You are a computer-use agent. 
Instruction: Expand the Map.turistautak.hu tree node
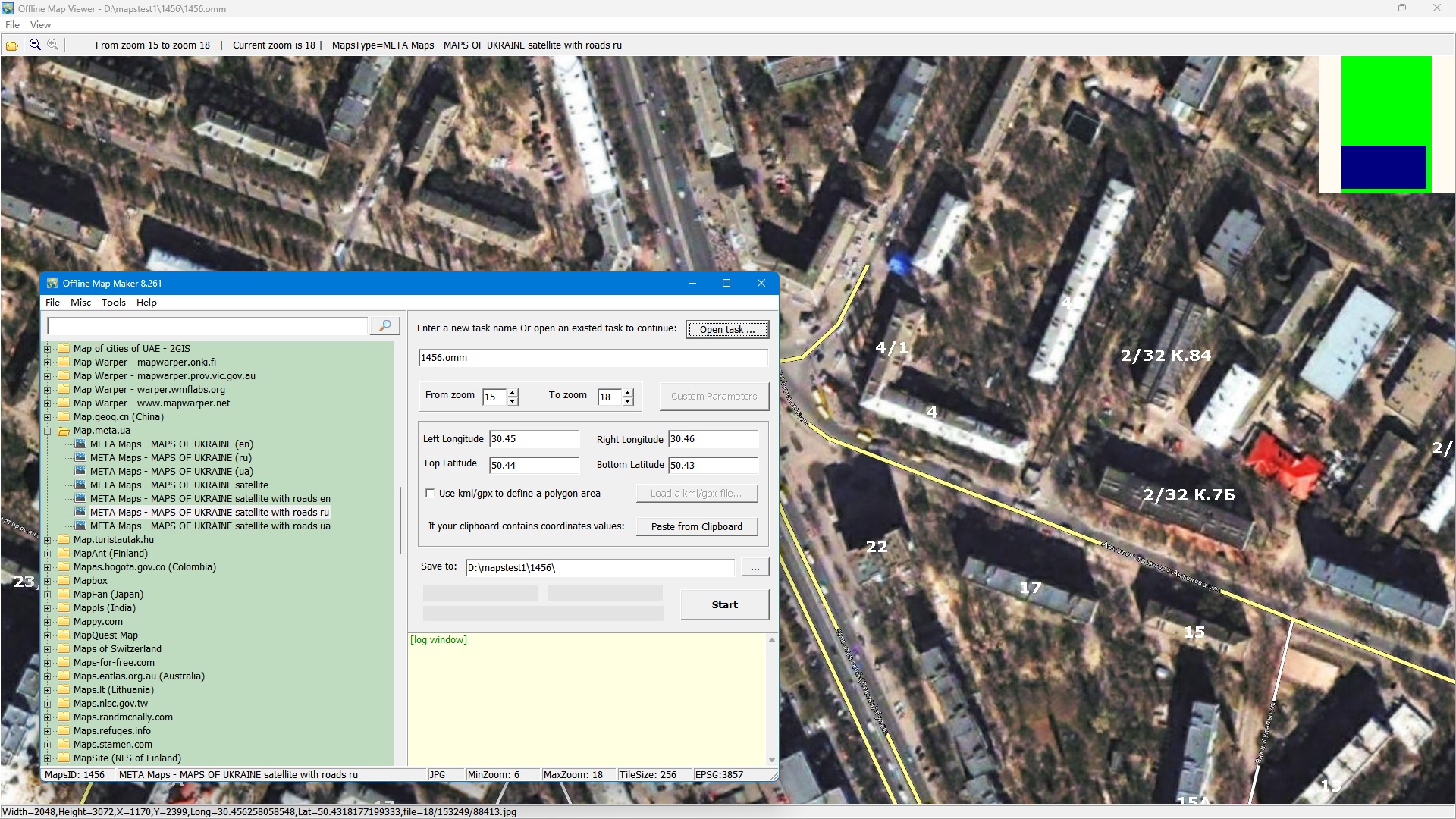[x=48, y=540]
